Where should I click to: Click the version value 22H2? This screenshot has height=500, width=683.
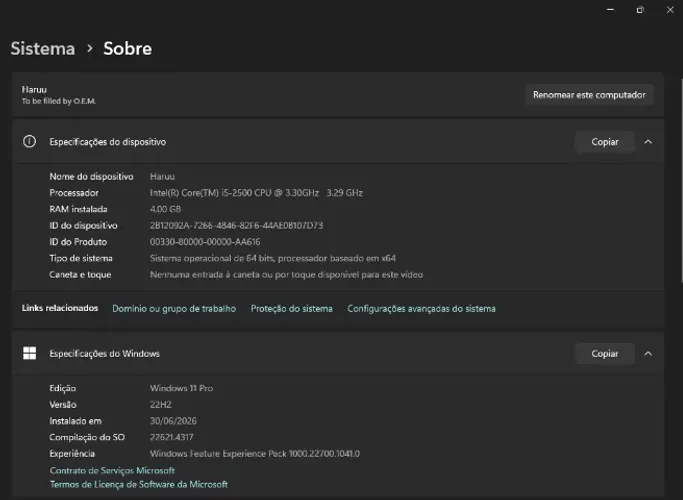click(161, 405)
